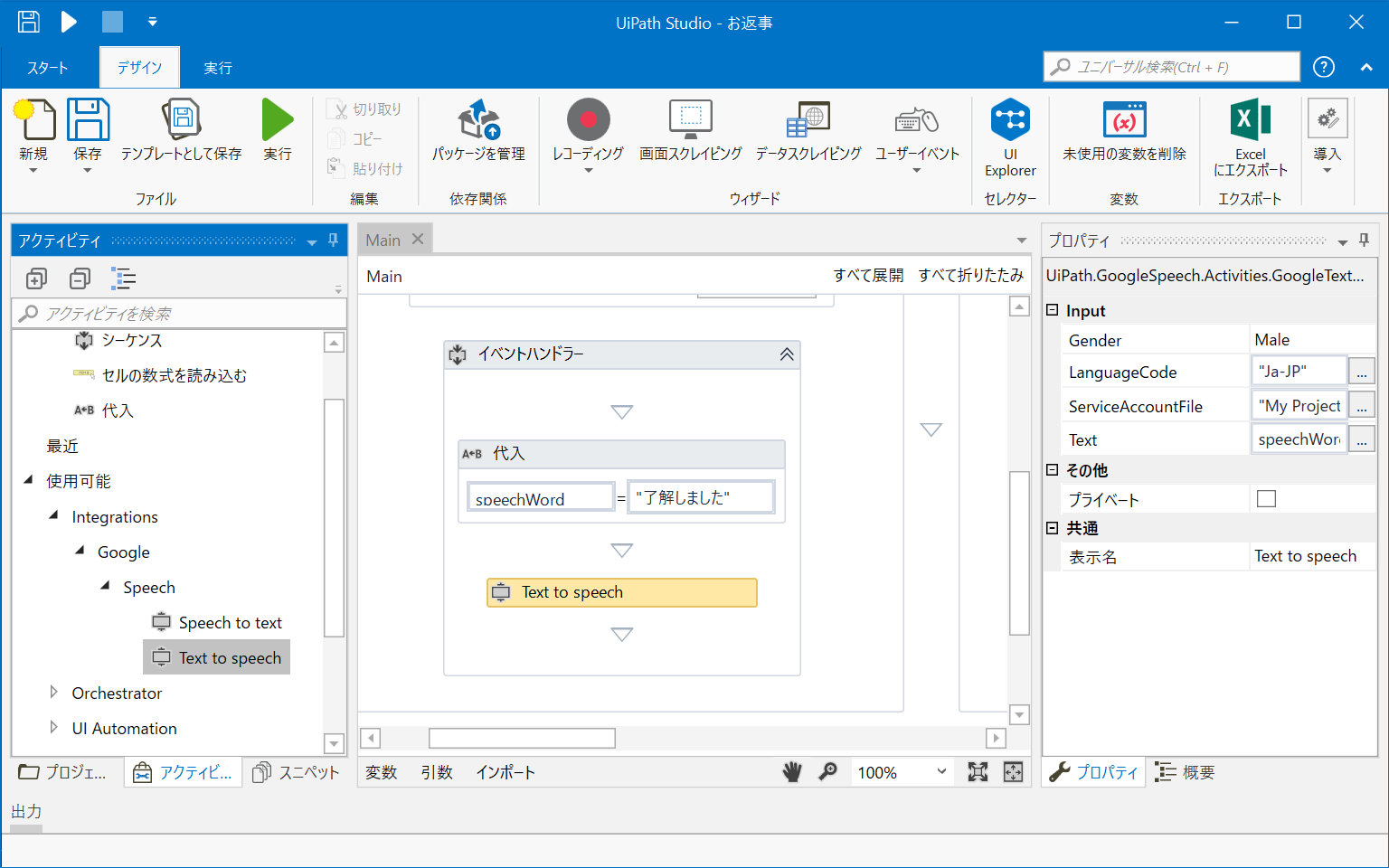Collapse the イベントハンドラー sequence
This screenshot has width=1389, height=868.
tap(787, 354)
